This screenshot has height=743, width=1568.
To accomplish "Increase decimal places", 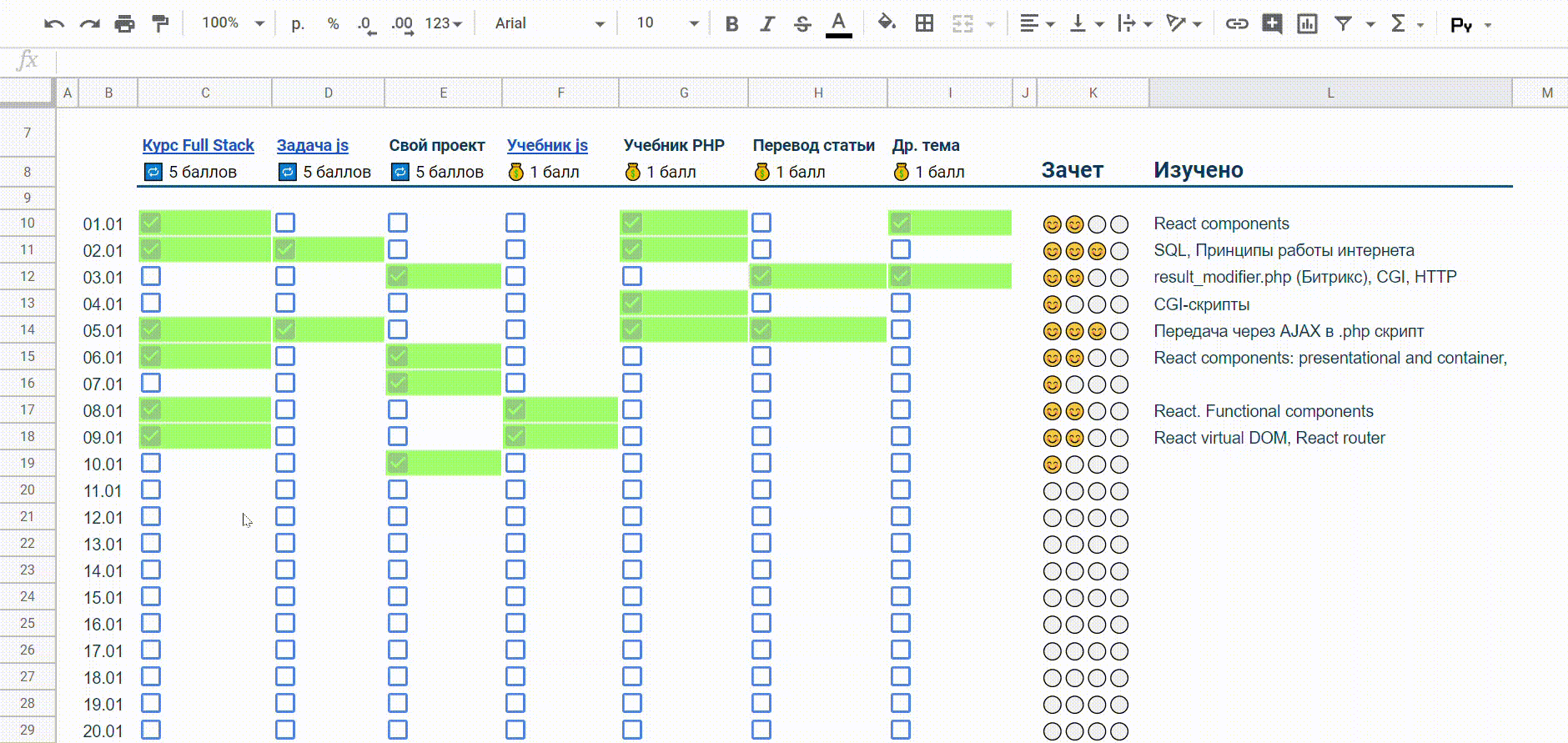I will [x=402, y=23].
